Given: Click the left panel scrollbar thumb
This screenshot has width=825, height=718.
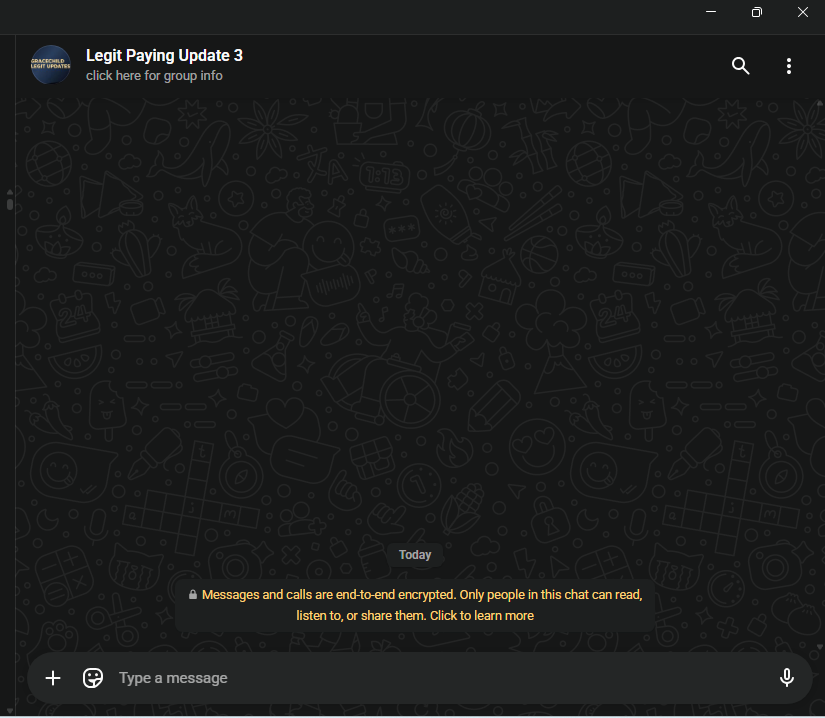Looking at the screenshot, I should [10, 204].
